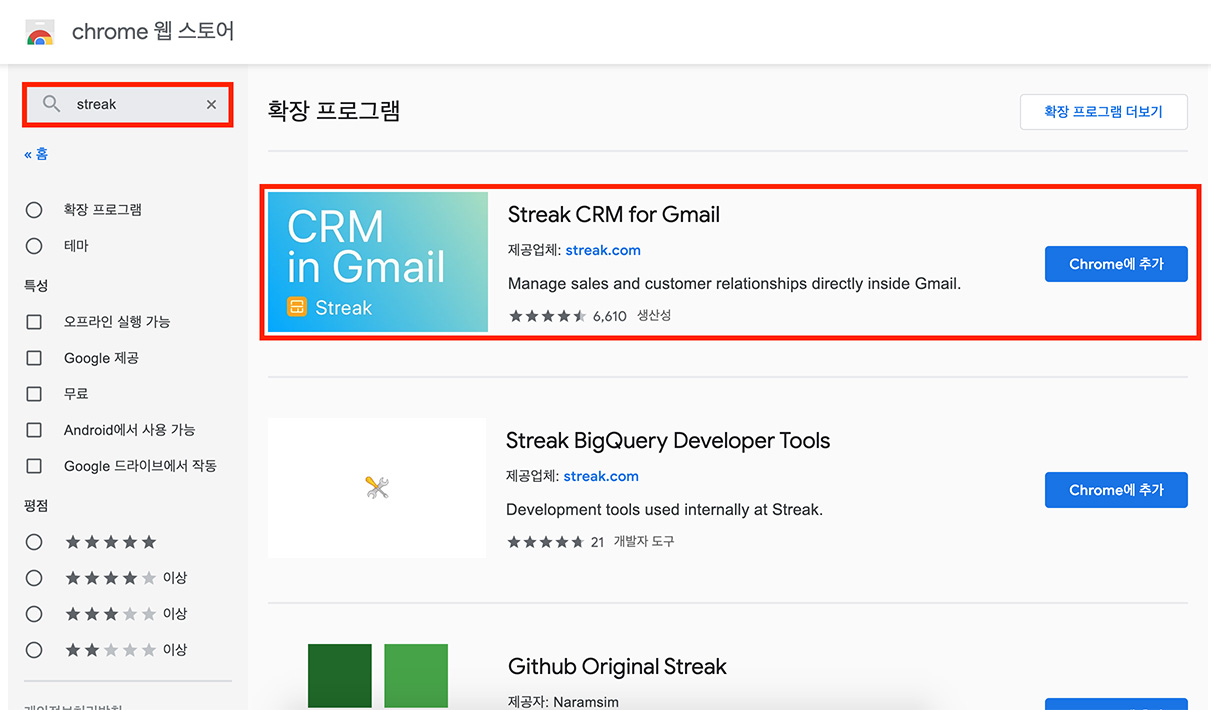Enable Android에서 사용 가능 filter
The height and width of the screenshot is (710, 1211).
[34, 430]
